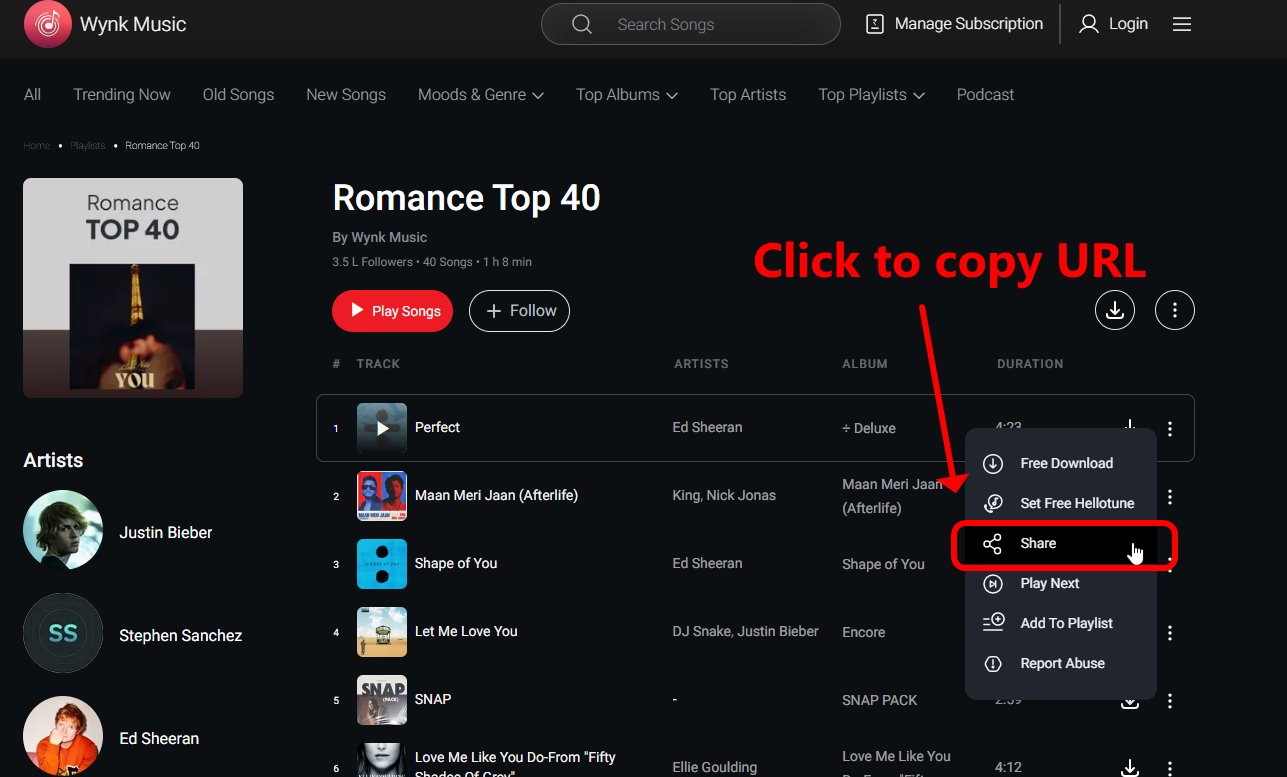Click Justin Bieber artist name in sidebar
Image resolution: width=1287 pixels, height=777 pixels.
166,533
